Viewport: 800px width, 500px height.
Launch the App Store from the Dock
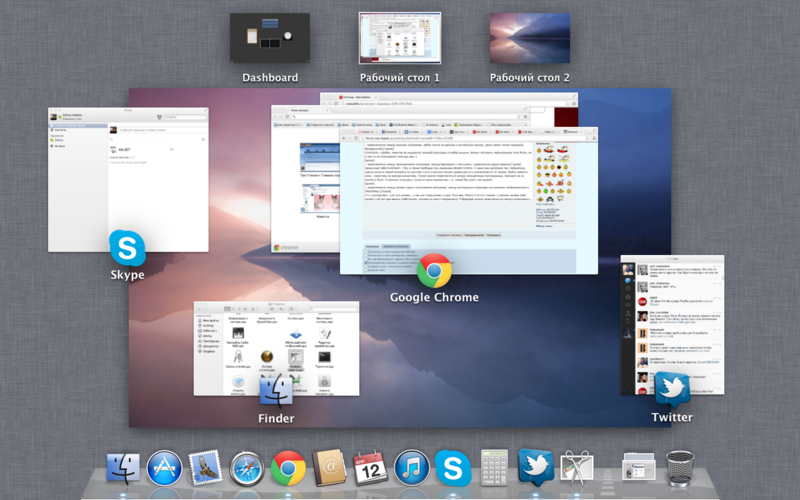(164, 468)
